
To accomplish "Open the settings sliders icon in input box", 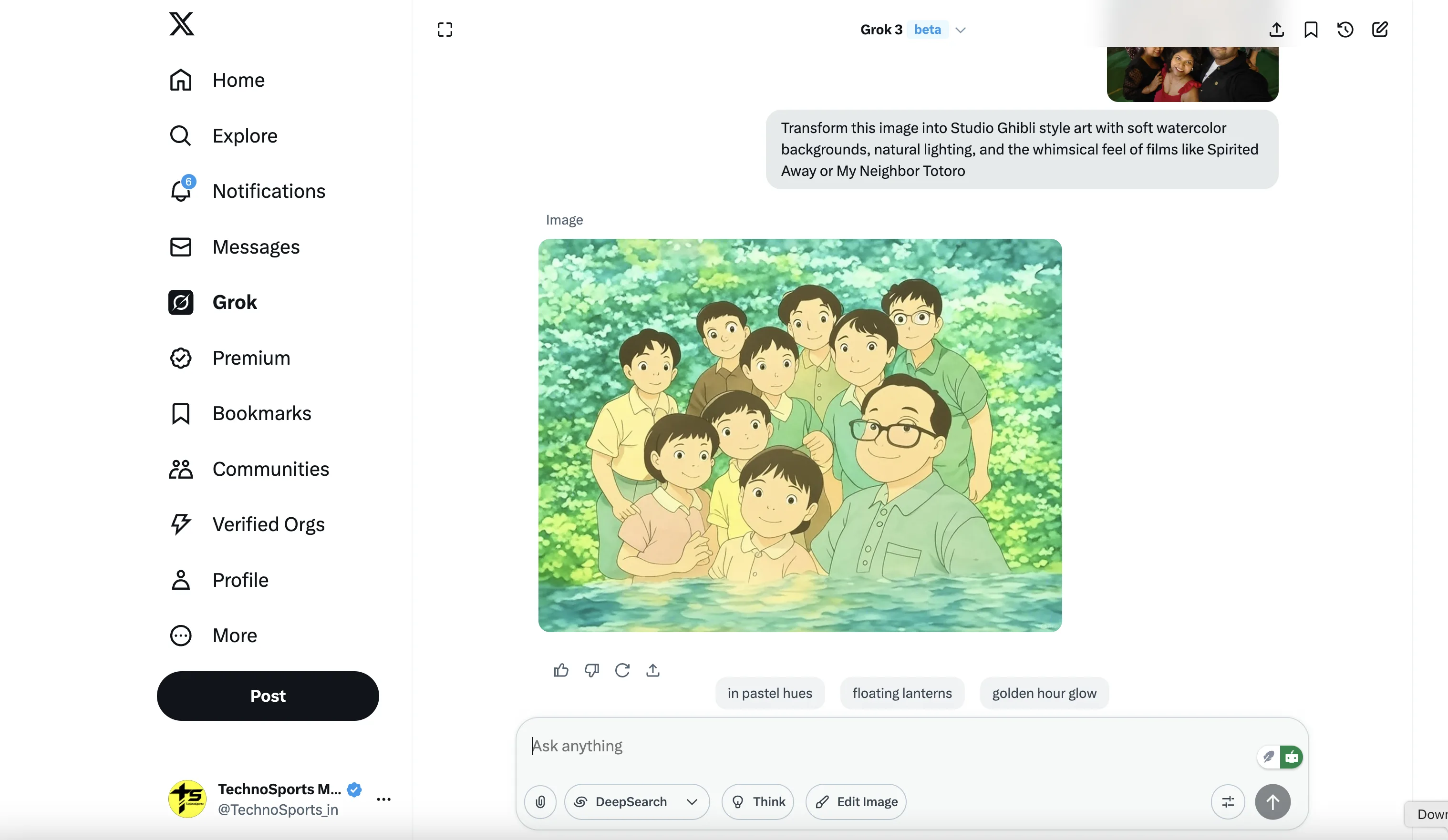I will click(x=1227, y=801).
